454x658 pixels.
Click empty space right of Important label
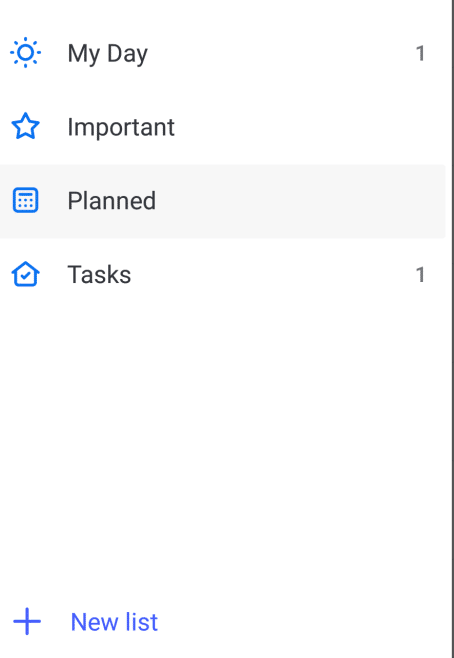click(x=306, y=127)
